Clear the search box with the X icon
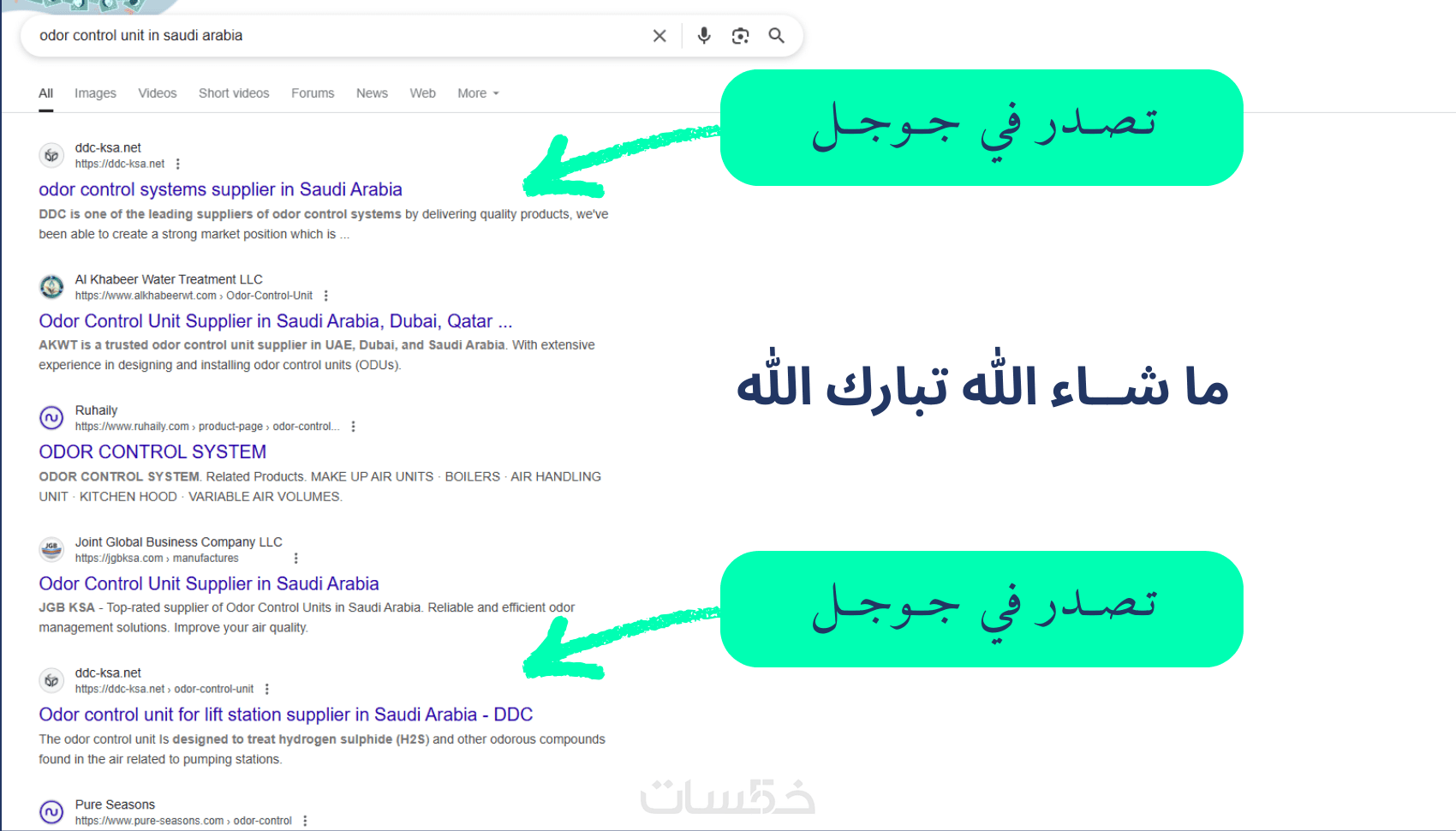The width and height of the screenshot is (1456, 831). coord(659,36)
